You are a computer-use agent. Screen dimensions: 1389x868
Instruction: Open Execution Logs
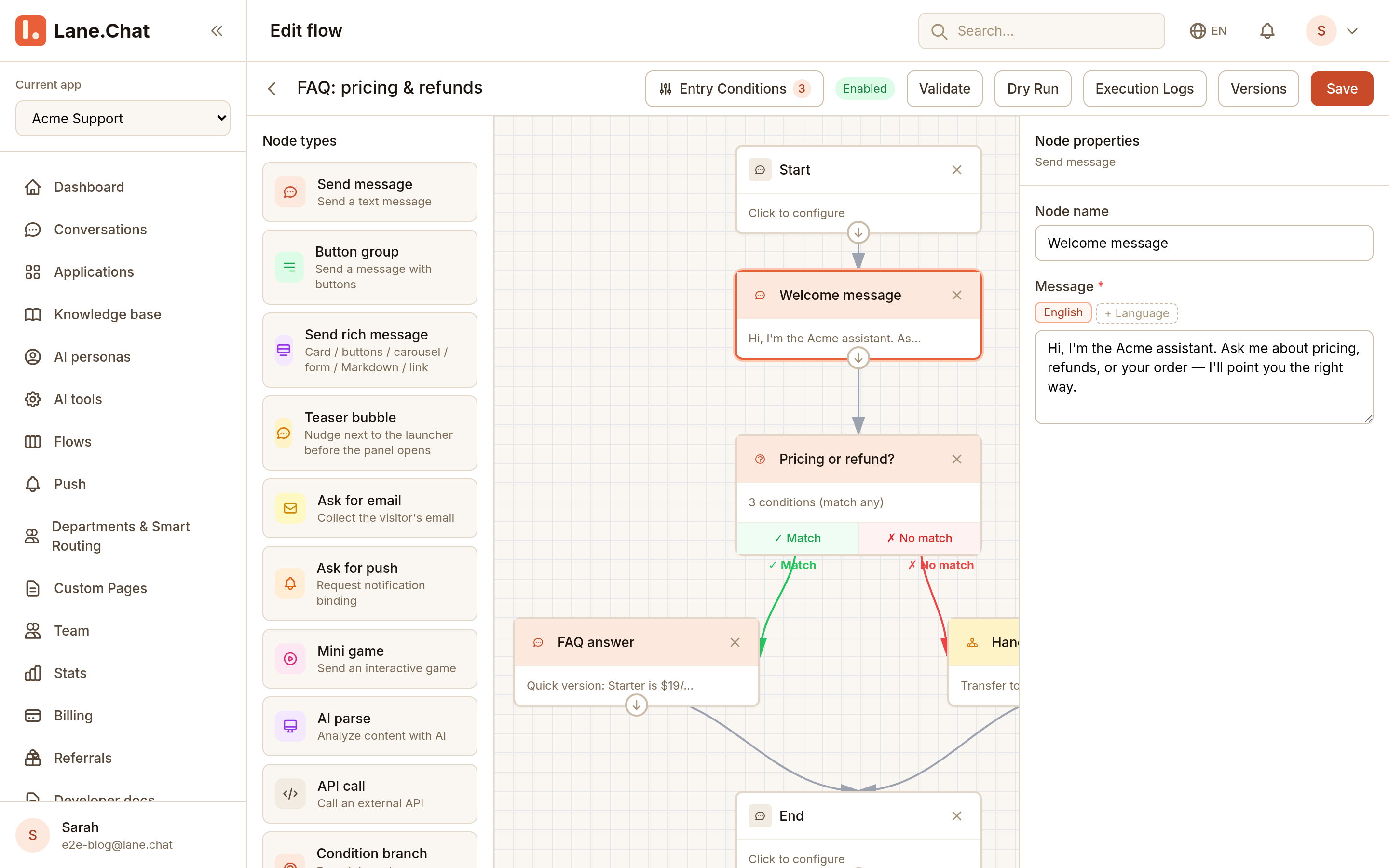pos(1144,88)
